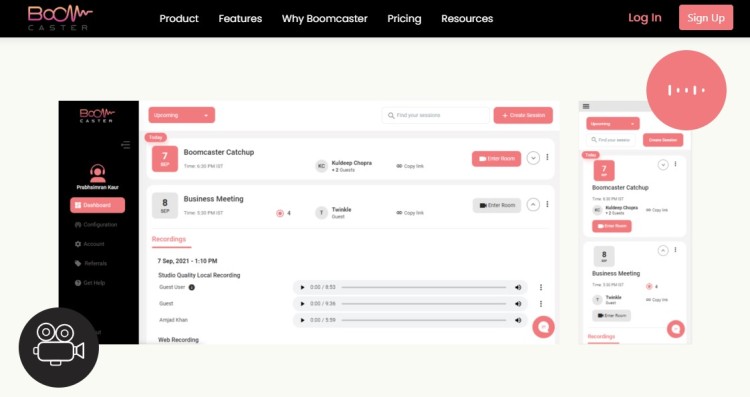Click the black video camera circle icon
This screenshot has width=750, height=397.
59,347
